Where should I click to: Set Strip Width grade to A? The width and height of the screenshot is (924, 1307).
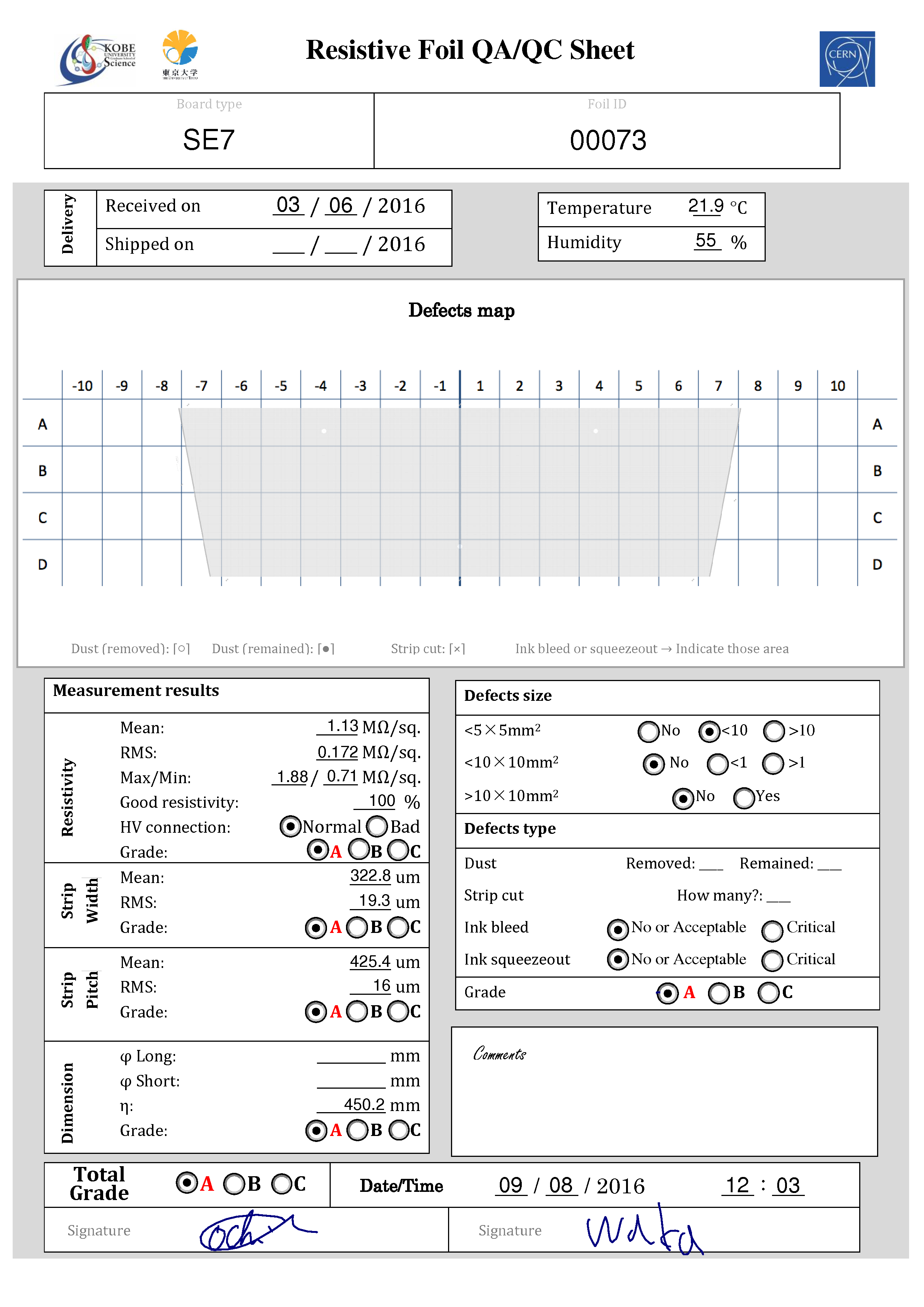pos(316,928)
